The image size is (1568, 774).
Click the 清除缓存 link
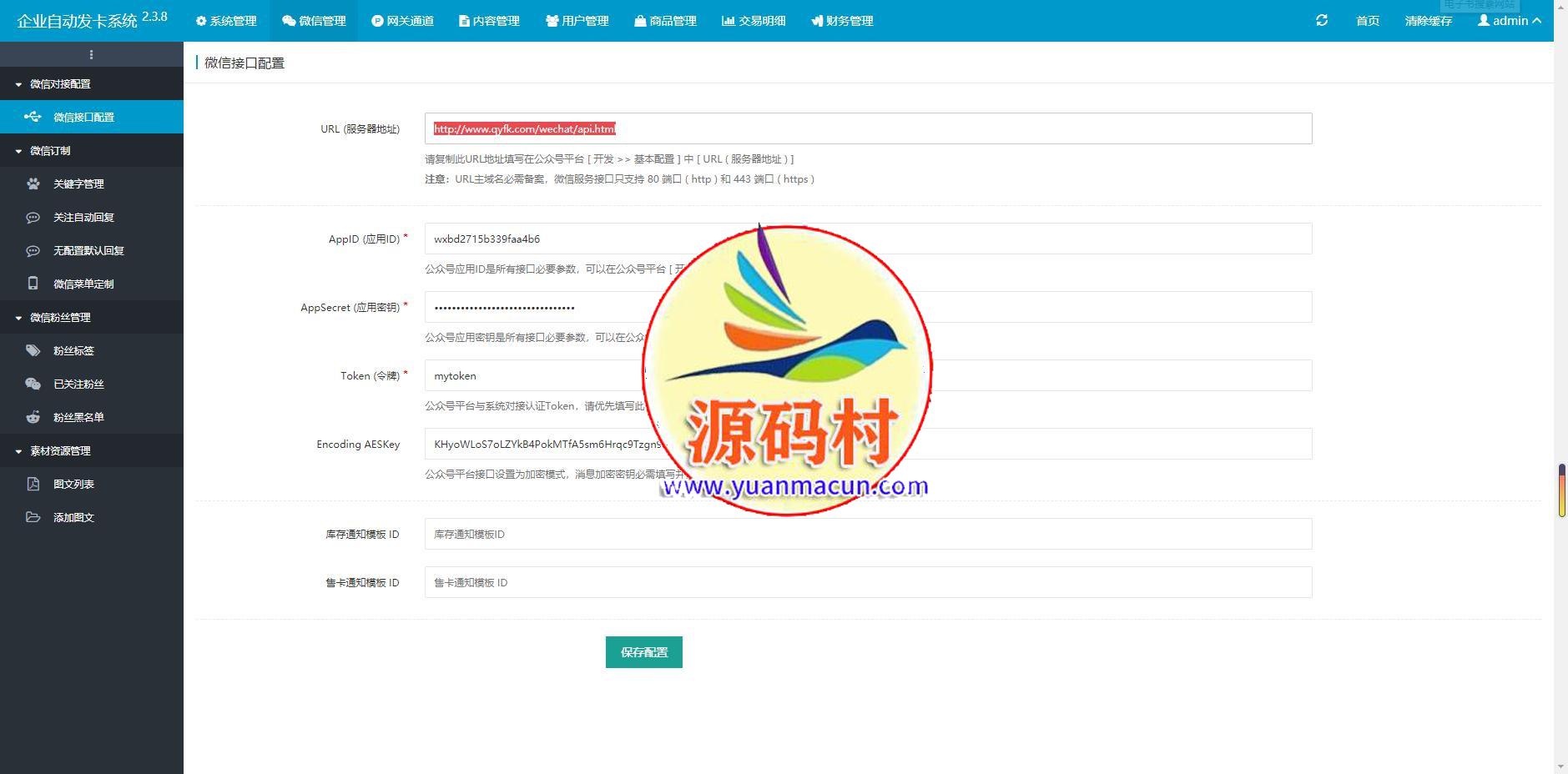tap(1428, 21)
